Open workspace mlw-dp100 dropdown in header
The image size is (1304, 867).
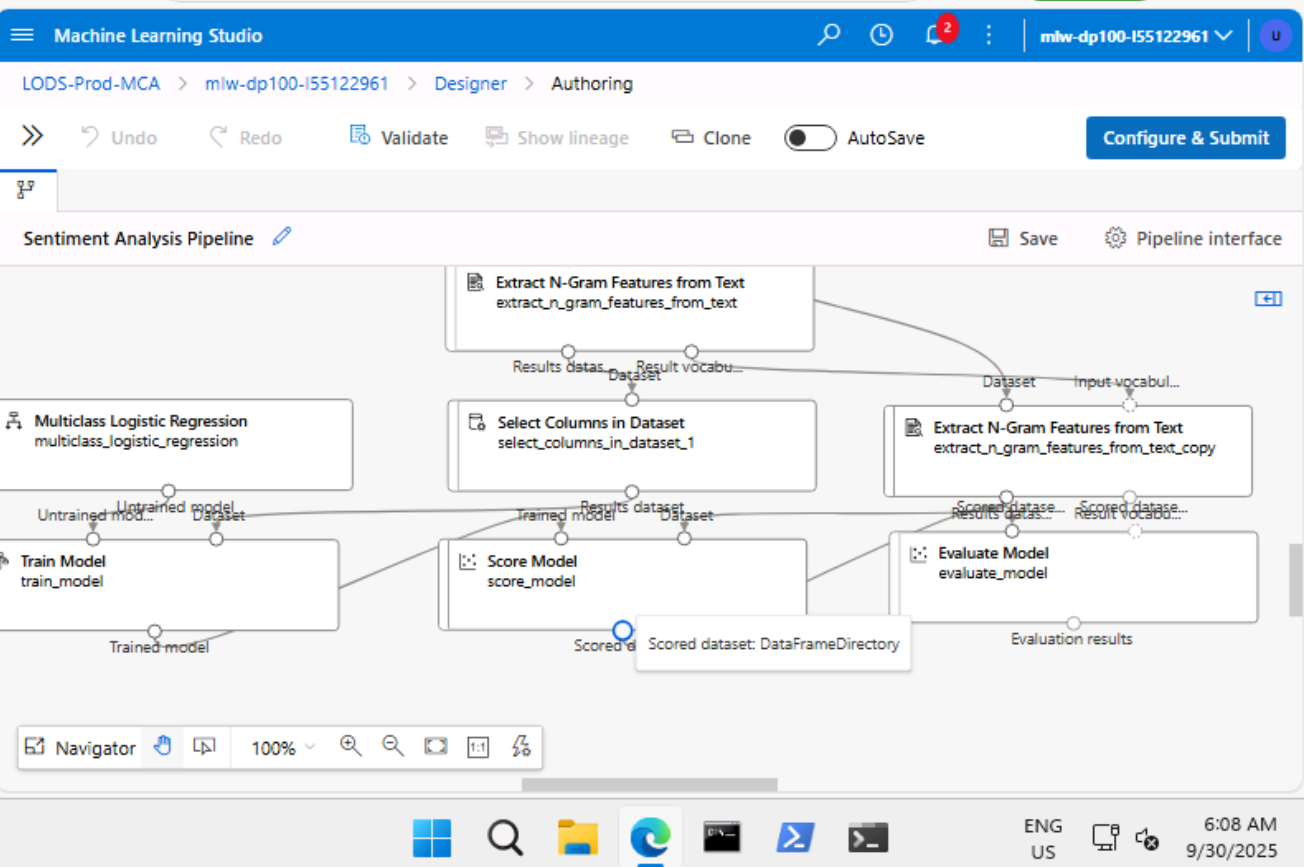[1137, 36]
